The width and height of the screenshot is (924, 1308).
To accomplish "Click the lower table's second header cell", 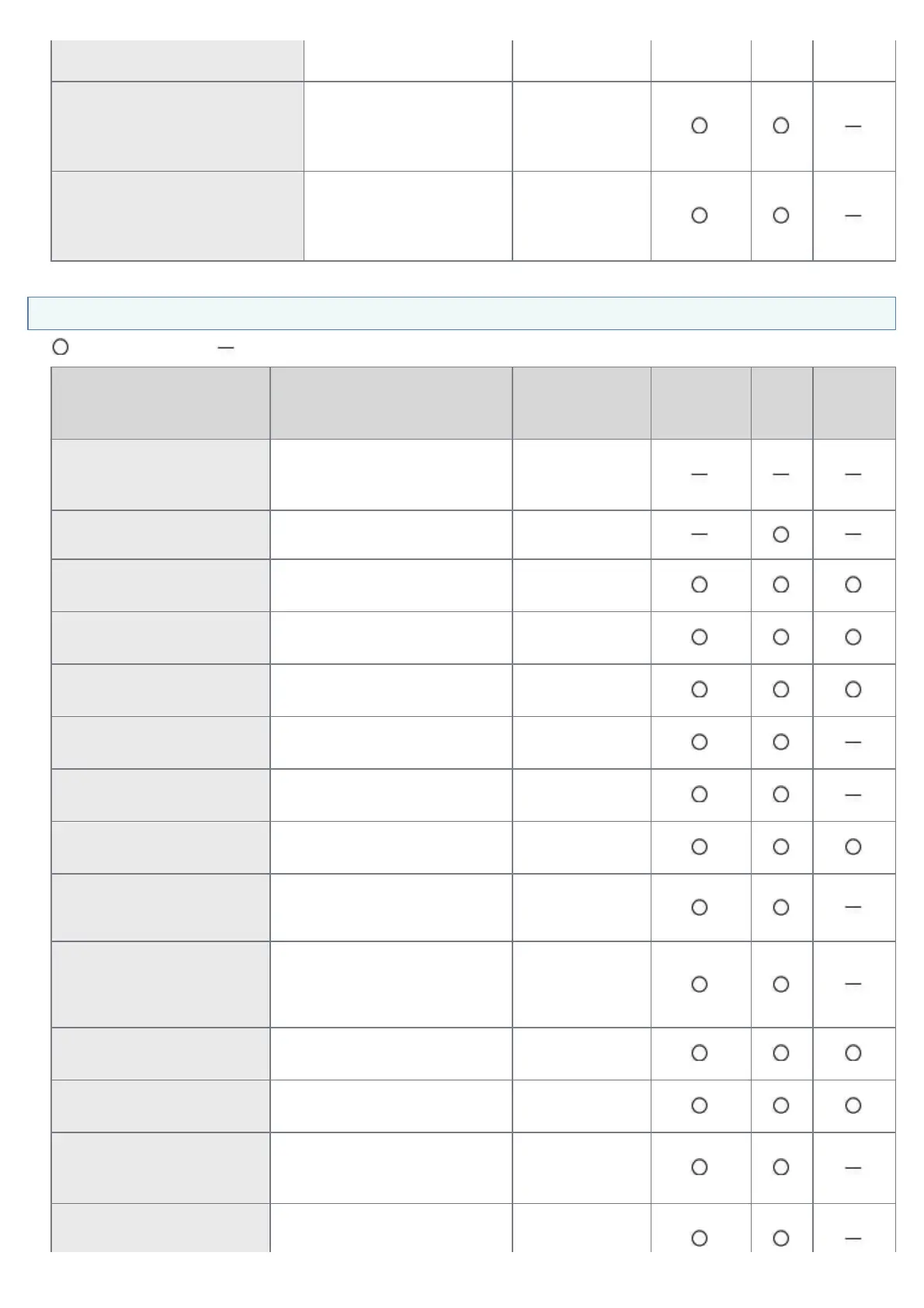I will click(391, 403).
